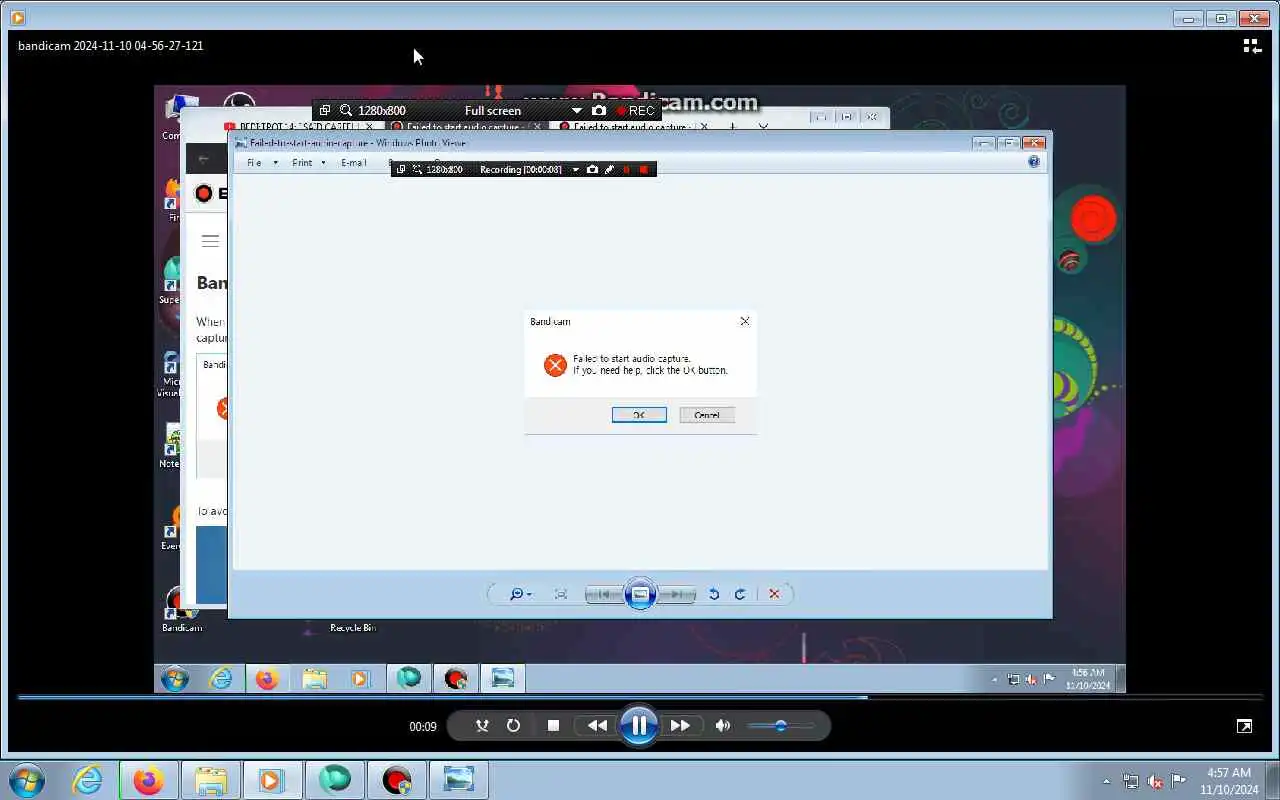Show hidden icons in the system tray
The width and height of the screenshot is (1280, 800).
click(x=1106, y=781)
